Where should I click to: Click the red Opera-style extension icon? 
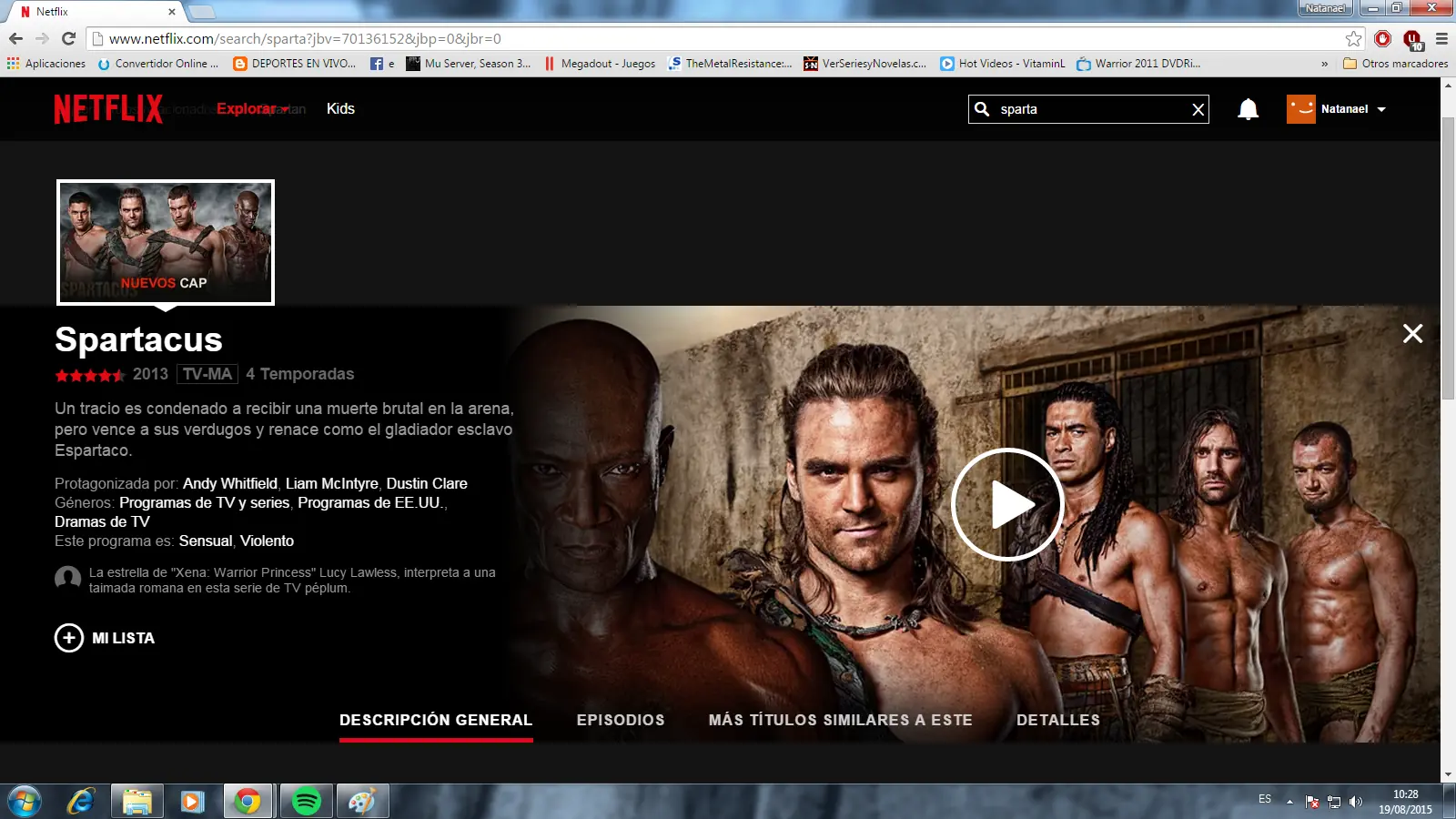click(x=1383, y=38)
